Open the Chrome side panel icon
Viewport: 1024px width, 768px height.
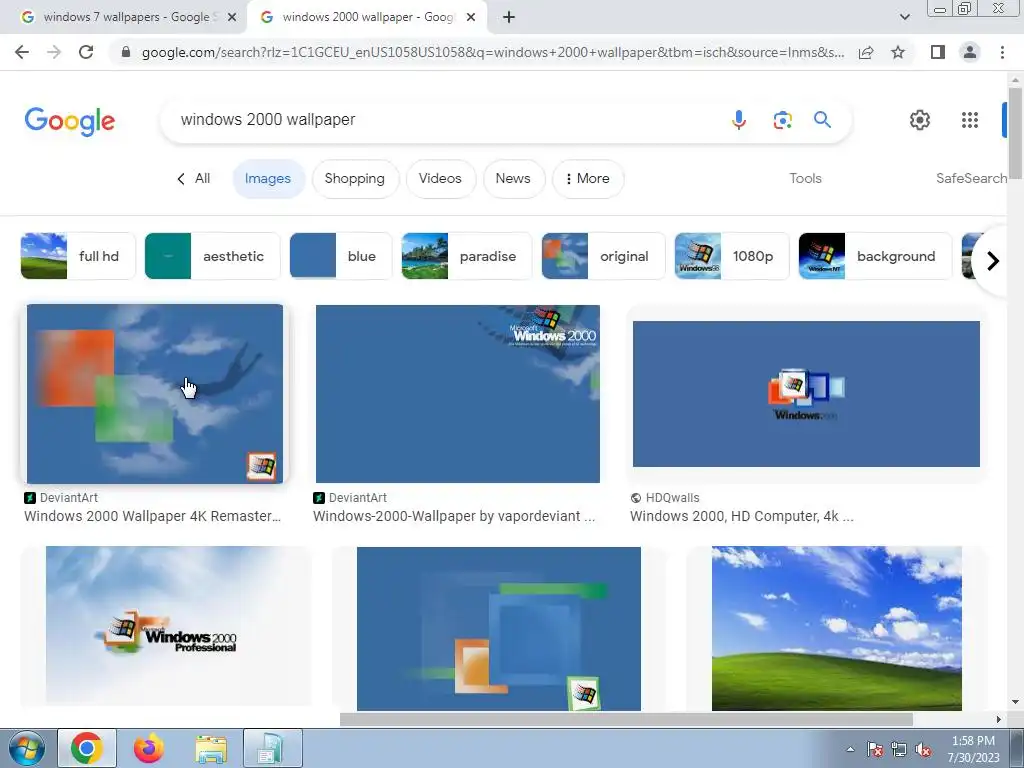[x=938, y=52]
